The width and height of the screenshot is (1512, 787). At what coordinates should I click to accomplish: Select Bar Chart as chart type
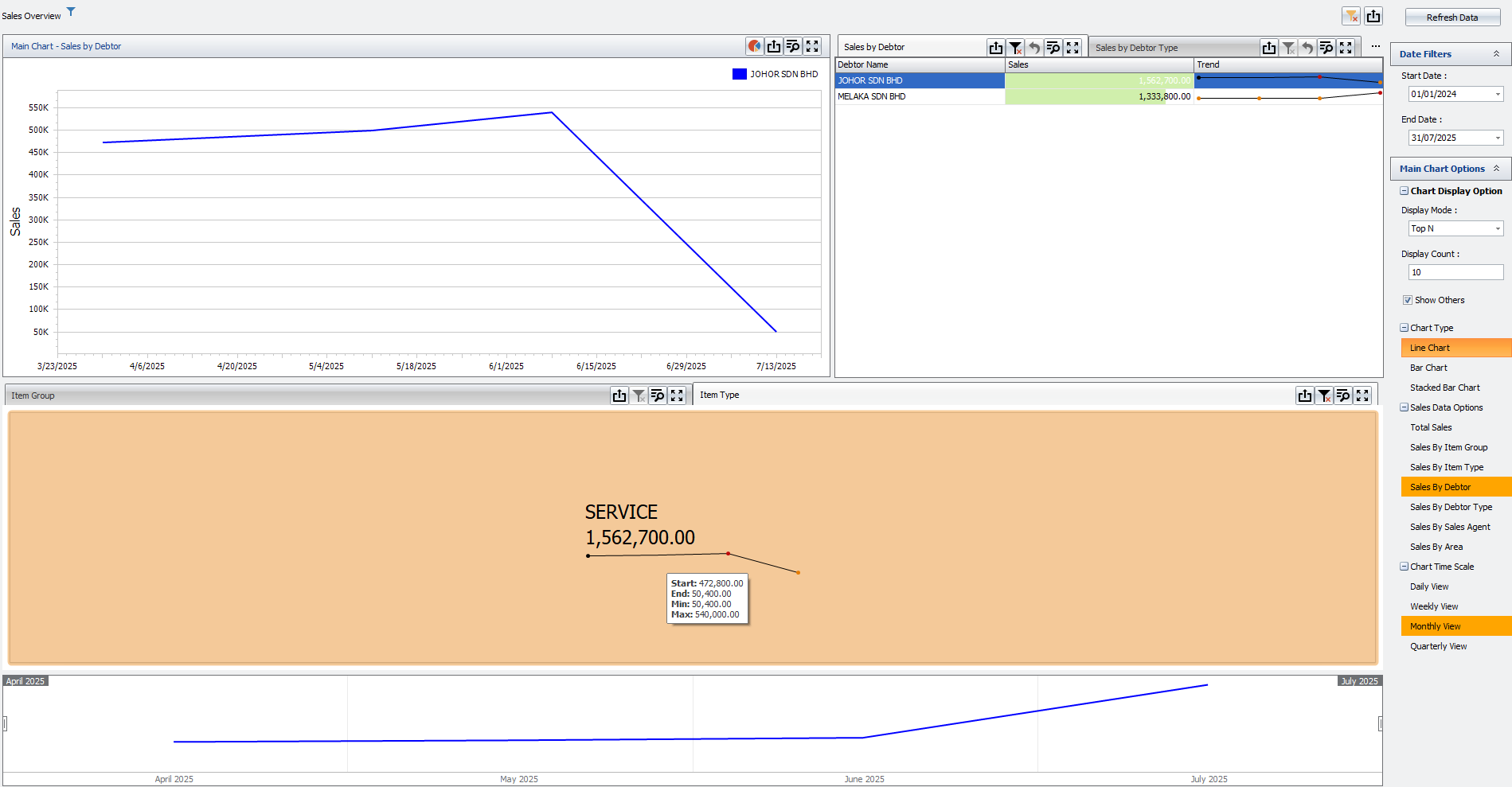[1428, 368]
